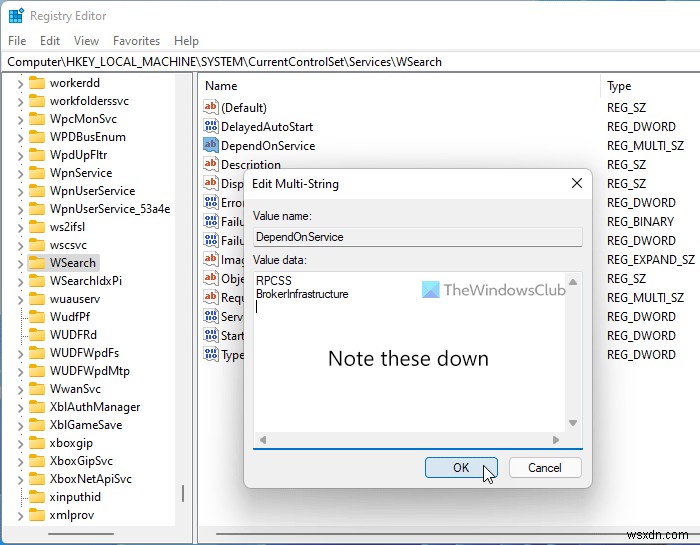Open the View menu
700x545 pixels.
[86, 41]
